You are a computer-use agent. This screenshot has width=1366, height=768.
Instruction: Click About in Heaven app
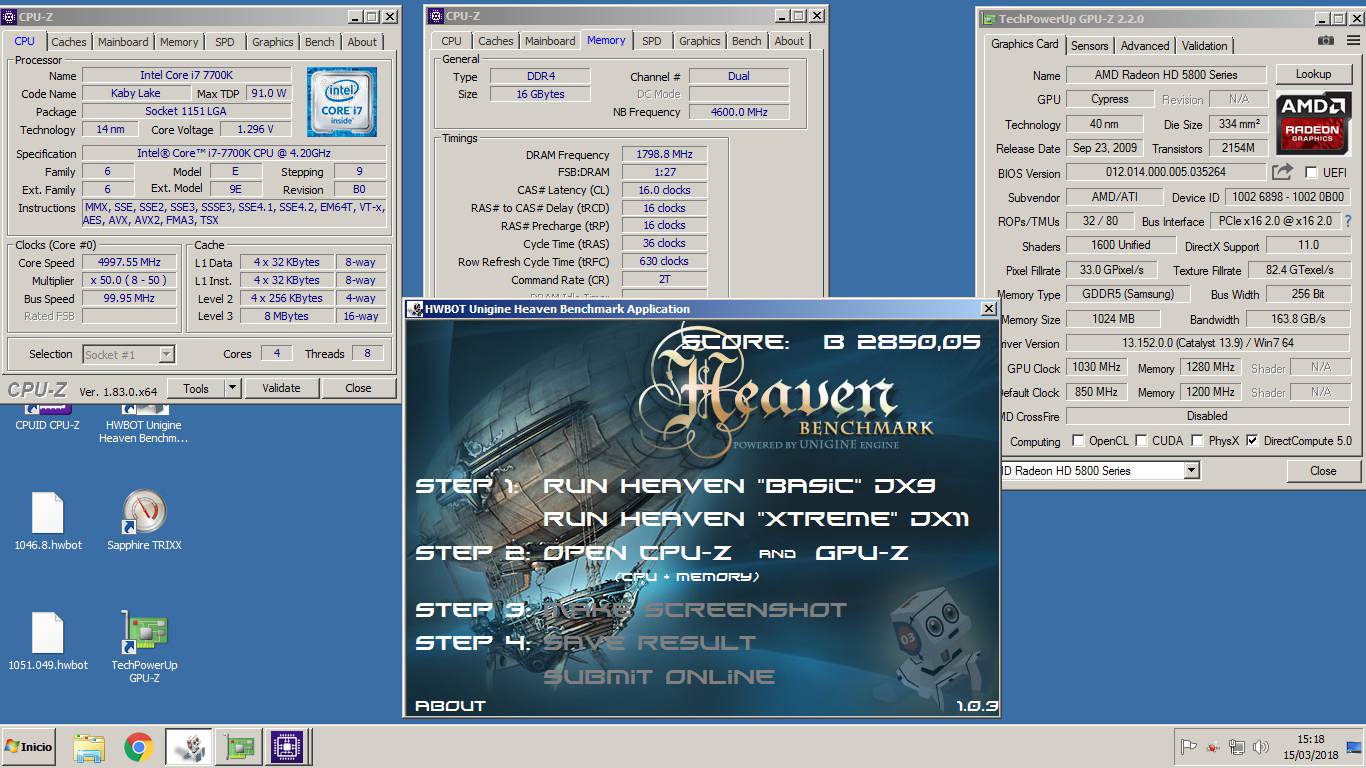coord(450,705)
